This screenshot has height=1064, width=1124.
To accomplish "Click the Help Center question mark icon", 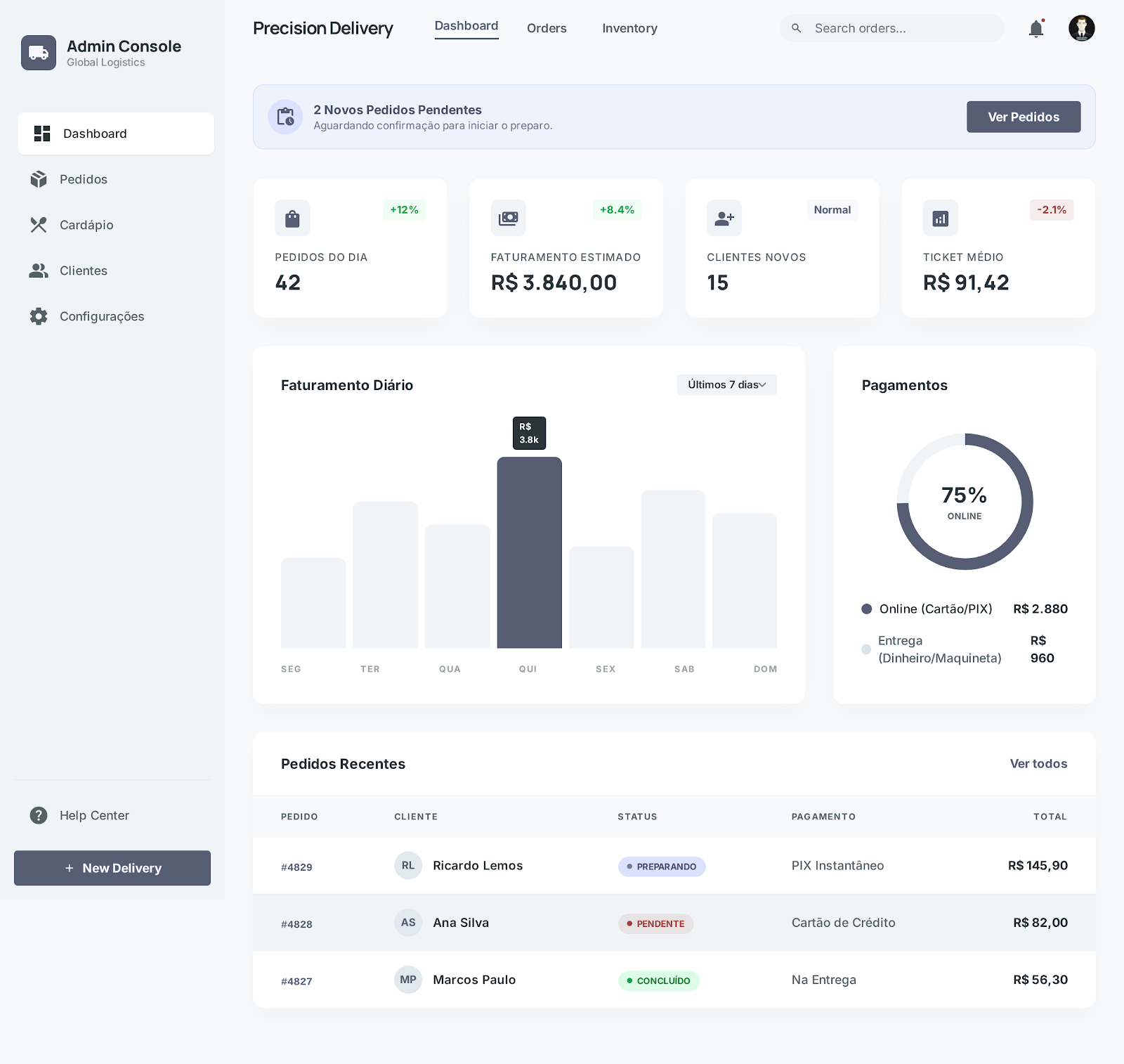I will click(39, 815).
